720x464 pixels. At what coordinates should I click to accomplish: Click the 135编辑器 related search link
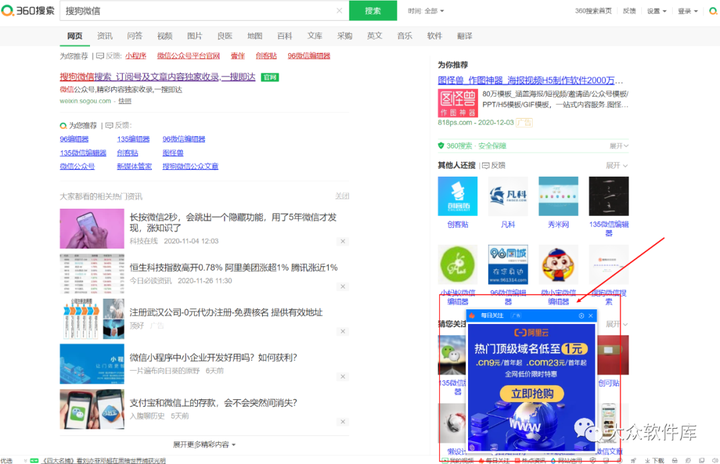click(x=133, y=139)
